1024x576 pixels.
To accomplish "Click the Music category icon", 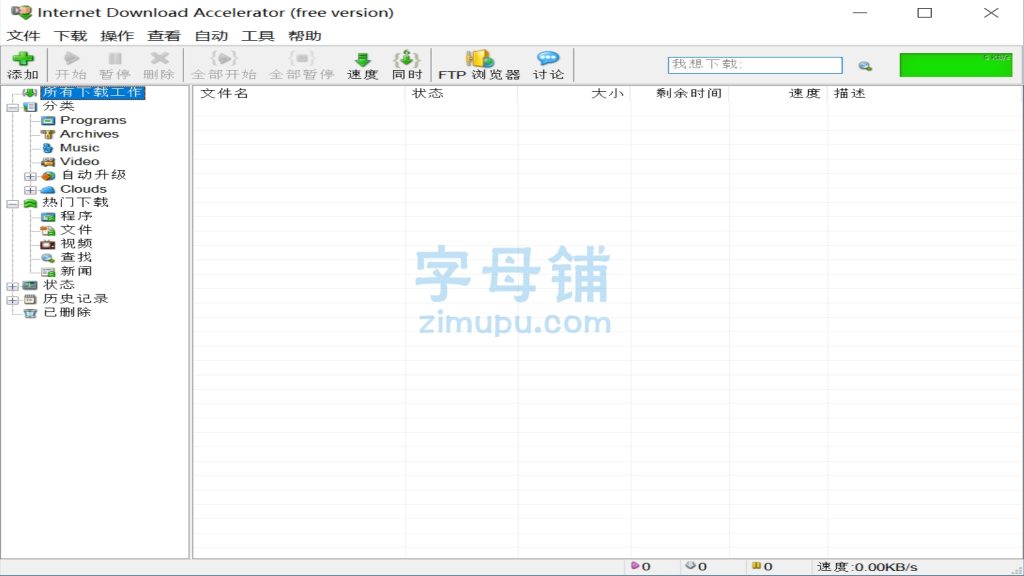I will [x=48, y=148].
